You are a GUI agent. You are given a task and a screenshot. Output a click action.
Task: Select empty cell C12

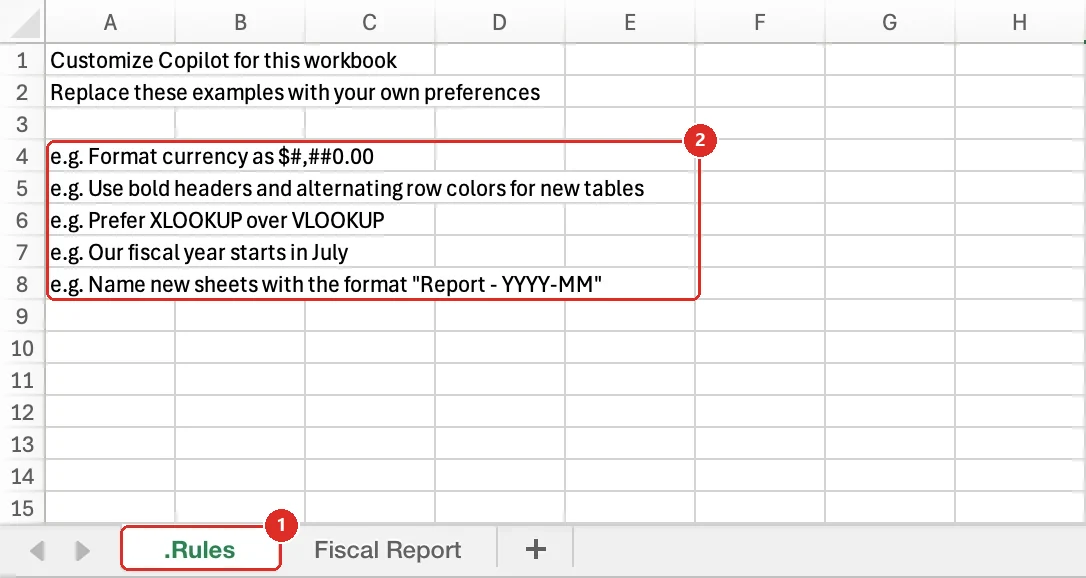(x=370, y=412)
